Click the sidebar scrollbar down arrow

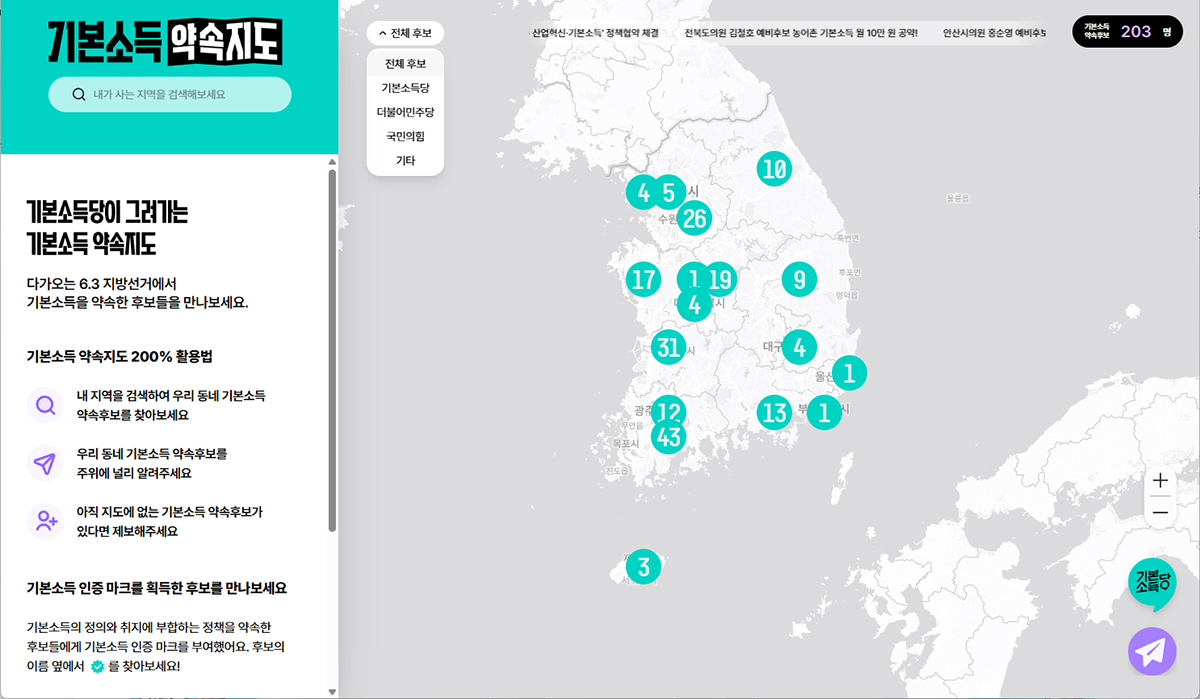[x=332, y=691]
